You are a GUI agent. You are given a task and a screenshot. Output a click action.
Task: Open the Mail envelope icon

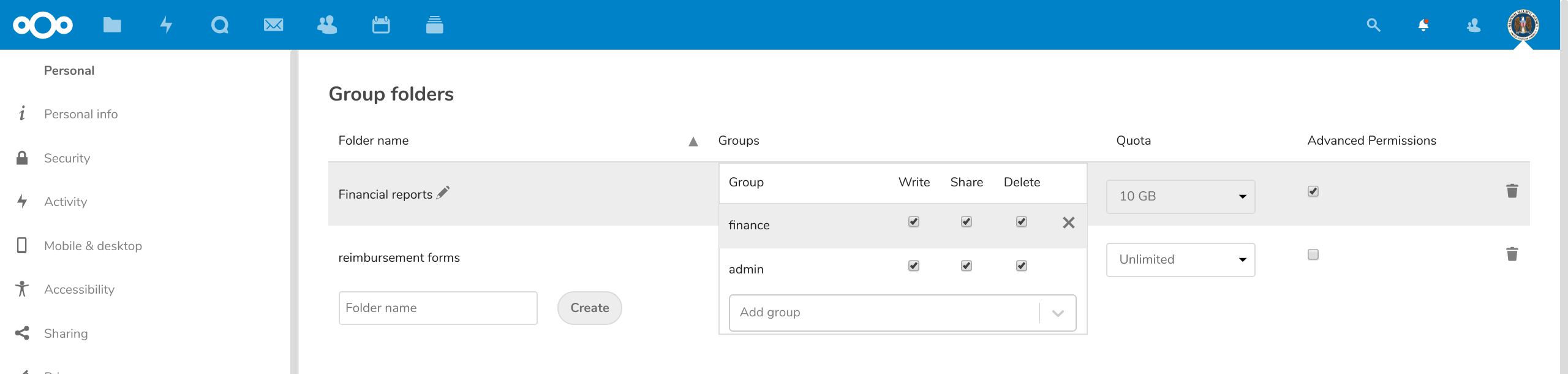pyautogui.click(x=273, y=25)
